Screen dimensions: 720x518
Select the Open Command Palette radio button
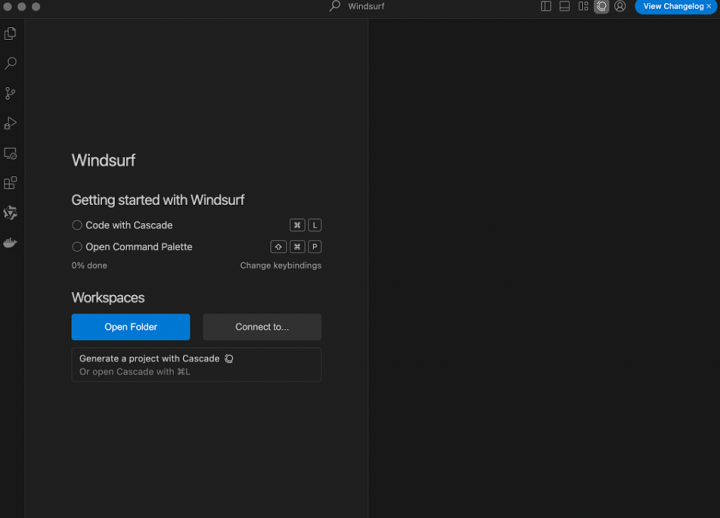(77, 247)
